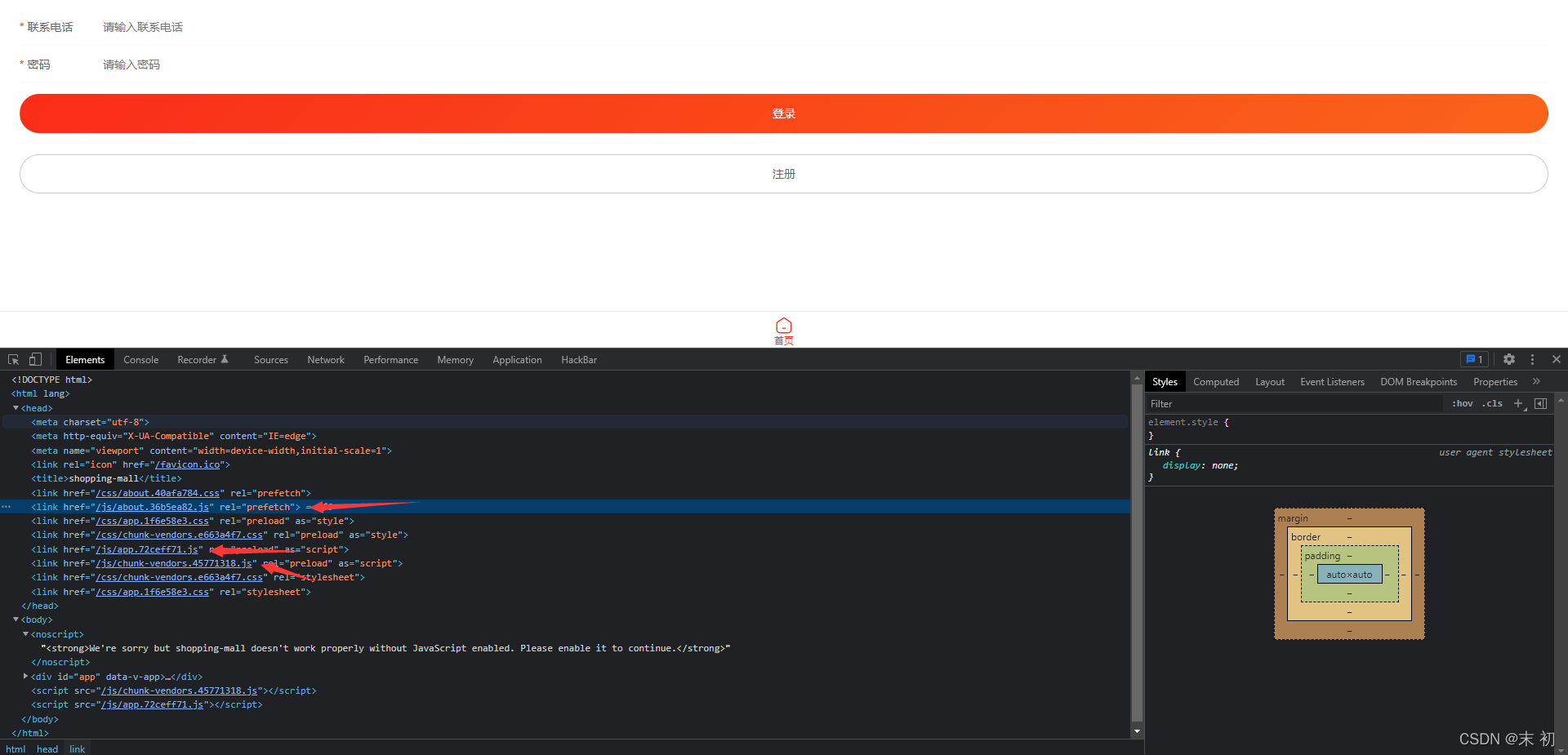Viewport: 1568px width, 755px height.
Task: Open the Layout pane tab
Action: [1270, 381]
